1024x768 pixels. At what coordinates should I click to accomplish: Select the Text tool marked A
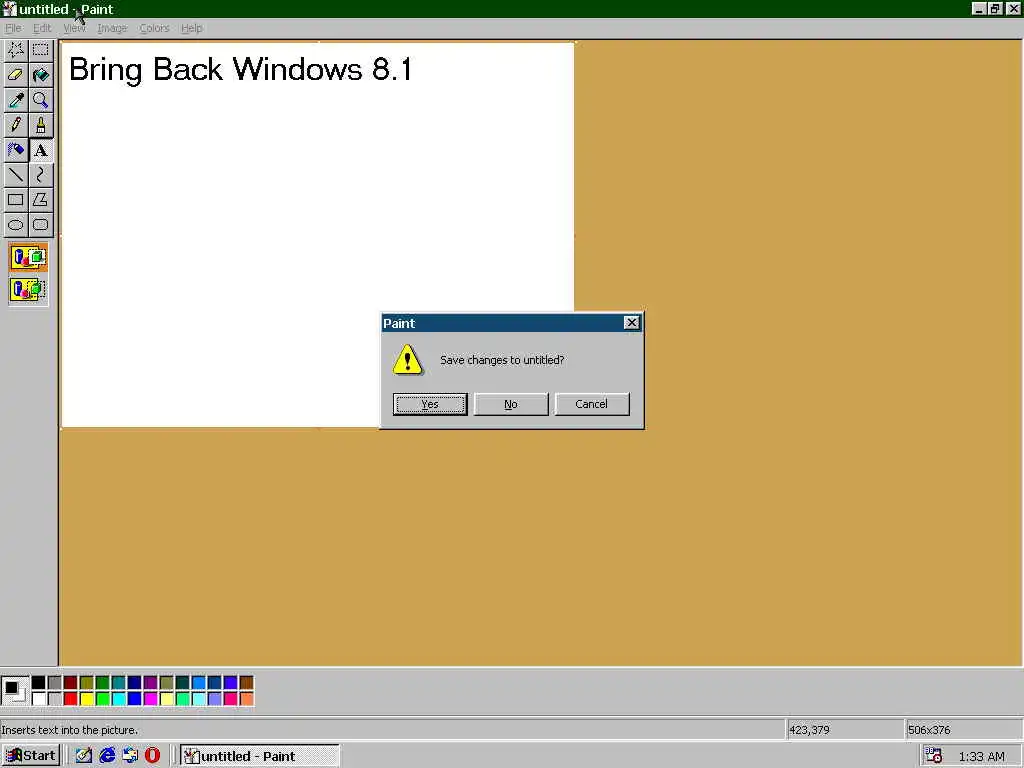point(40,150)
